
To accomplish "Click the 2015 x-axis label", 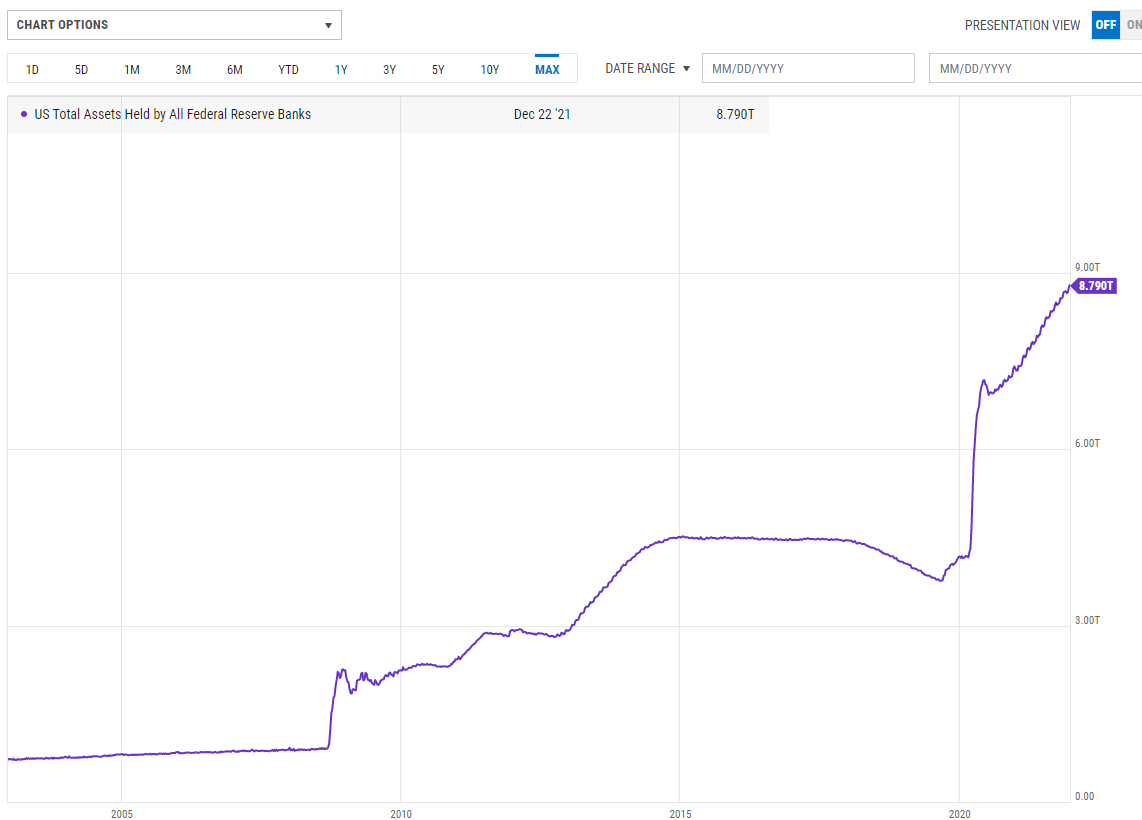I will 680,813.
